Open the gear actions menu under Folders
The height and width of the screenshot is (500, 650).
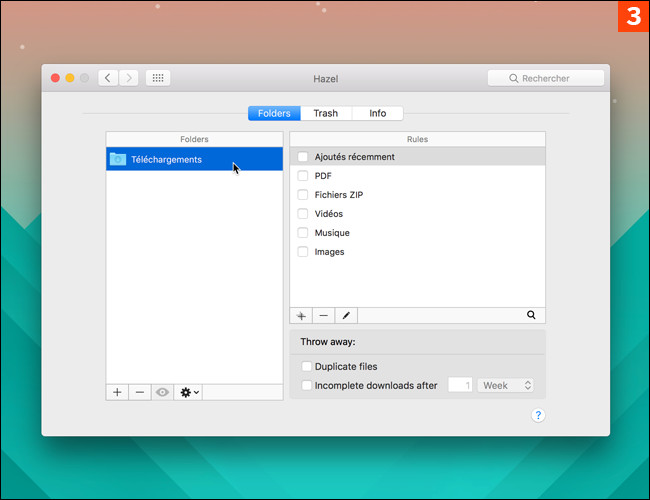click(188, 392)
